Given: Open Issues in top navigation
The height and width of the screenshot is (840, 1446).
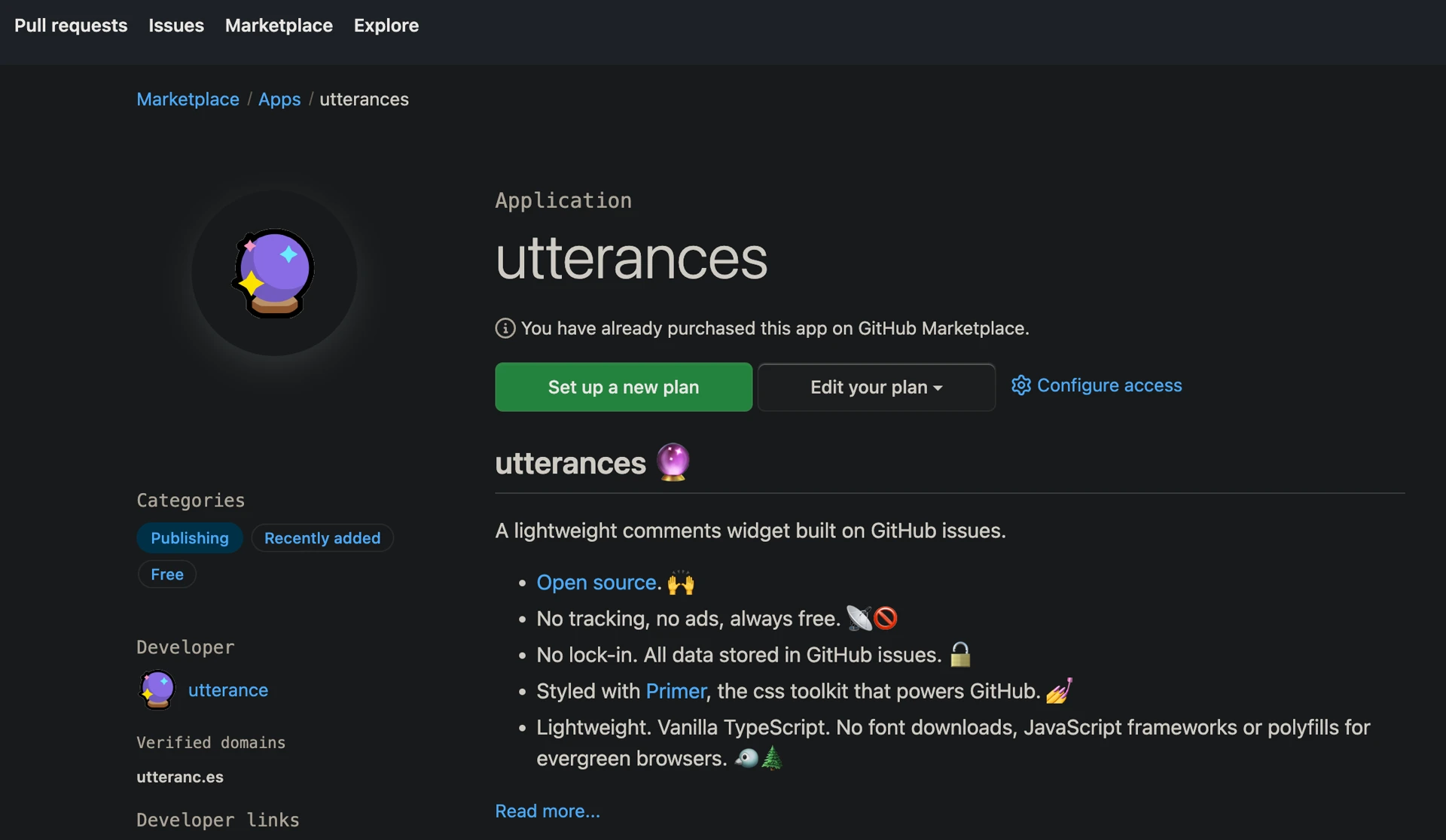Looking at the screenshot, I should pyautogui.click(x=176, y=25).
